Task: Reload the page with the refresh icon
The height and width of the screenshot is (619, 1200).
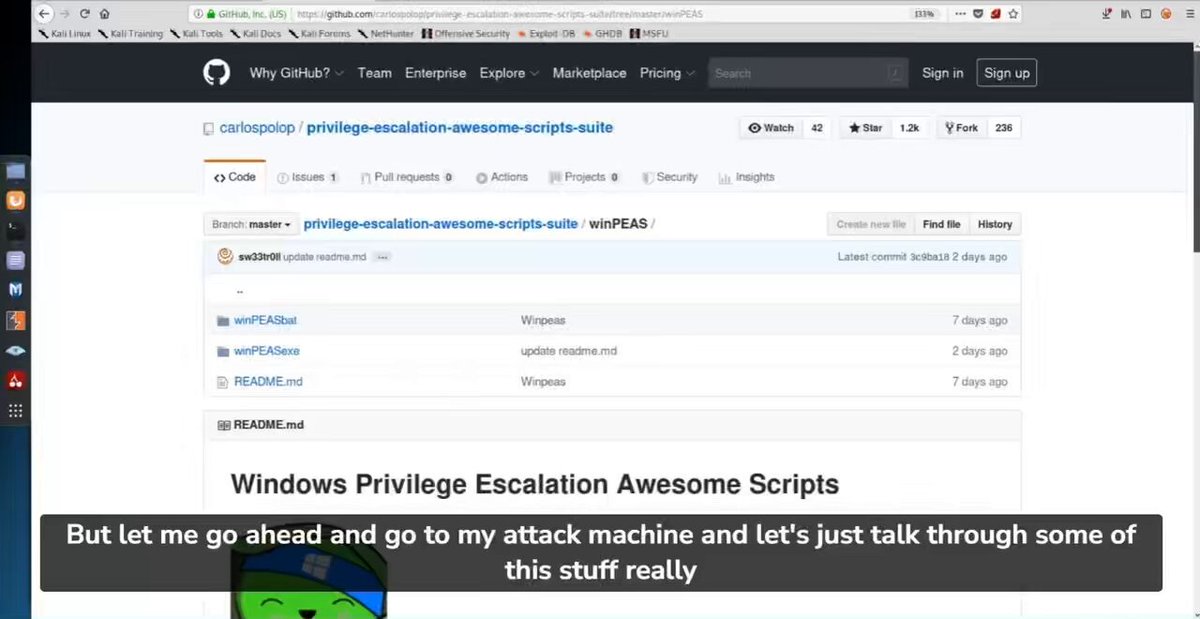Action: (x=85, y=14)
